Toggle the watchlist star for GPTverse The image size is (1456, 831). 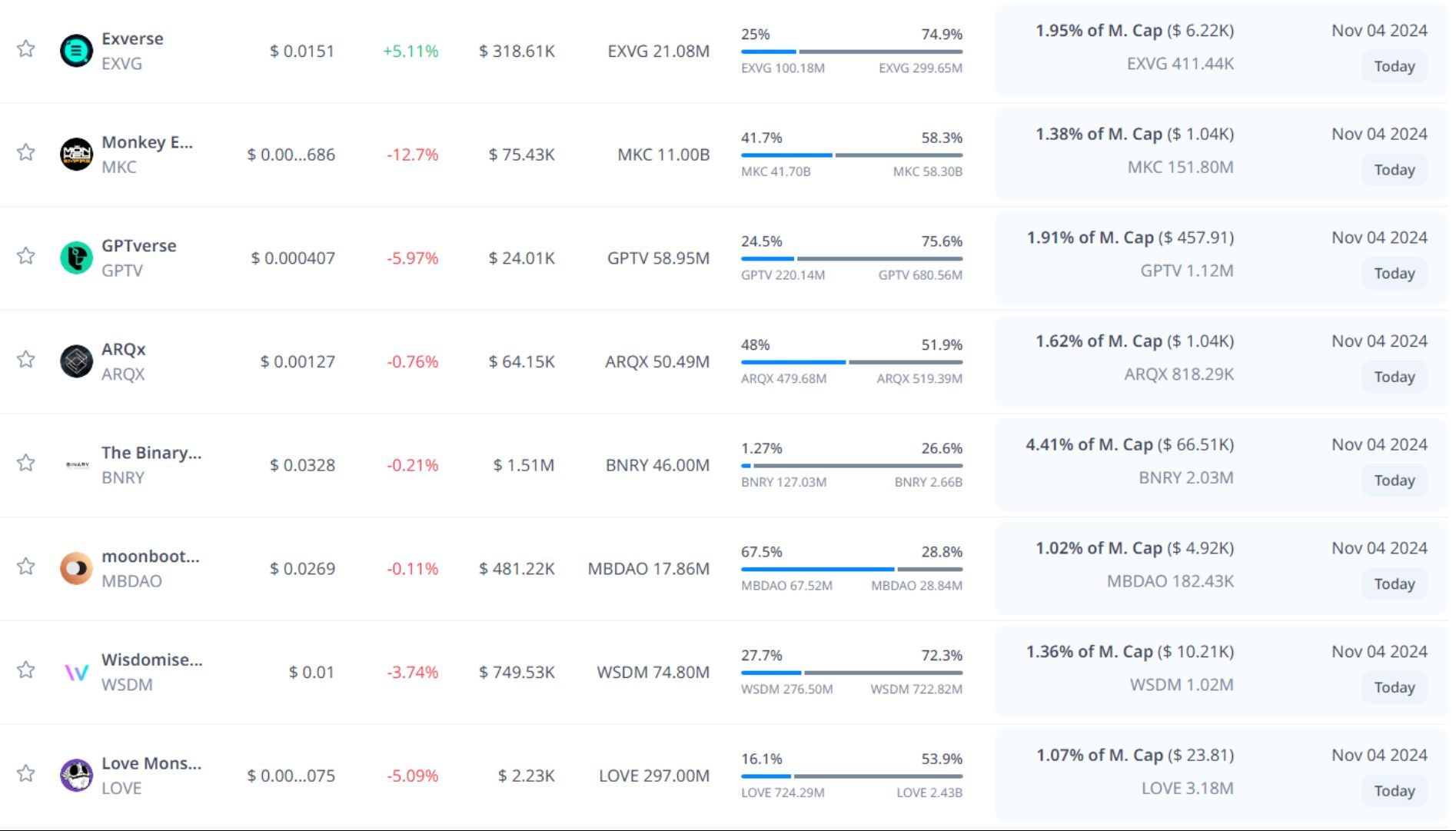pyautogui.click(x=26, y=256)
